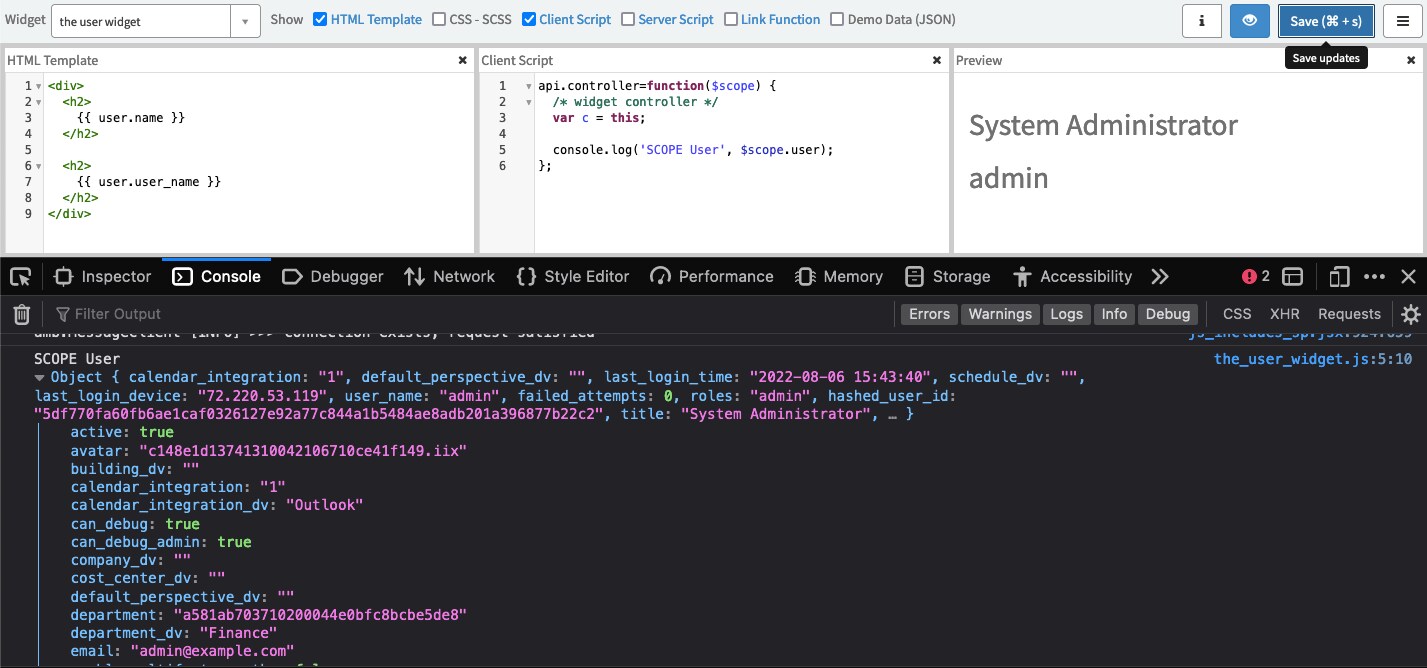Open the Network tab
Image resolution: width=1427 pixels, height=668 pixels.
[x=449, y=276]
